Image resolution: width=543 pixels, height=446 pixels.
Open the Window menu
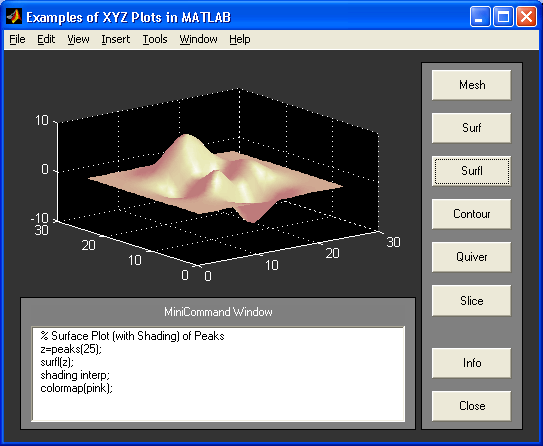[198, 39]
